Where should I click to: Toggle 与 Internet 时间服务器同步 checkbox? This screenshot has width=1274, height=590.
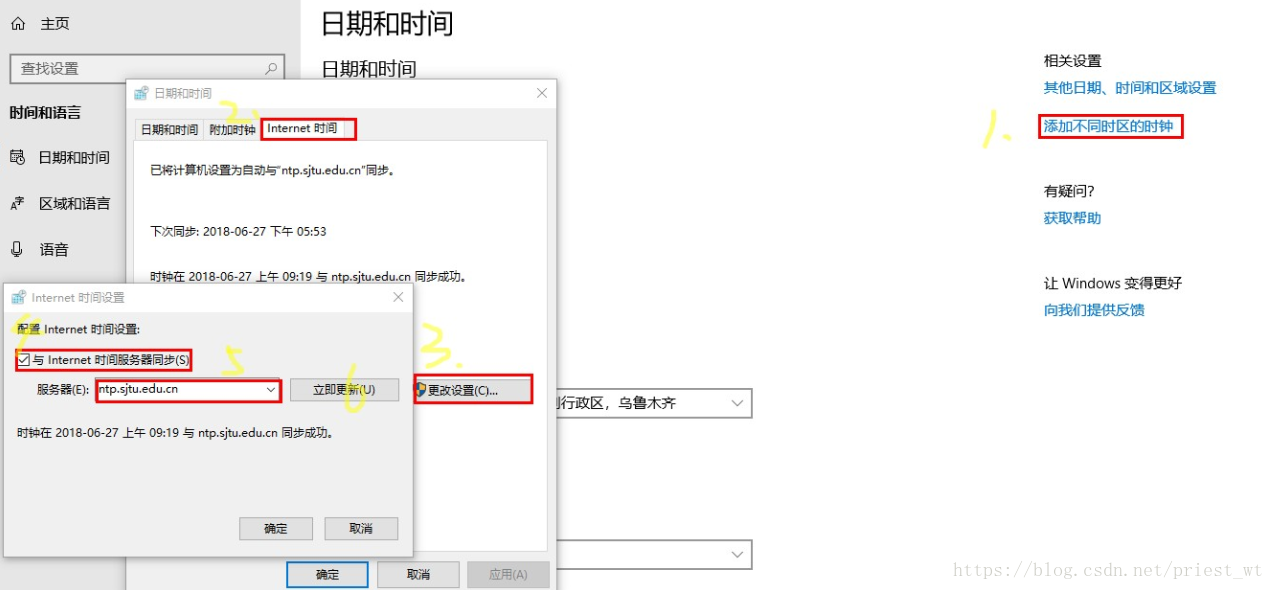point(24,360)
